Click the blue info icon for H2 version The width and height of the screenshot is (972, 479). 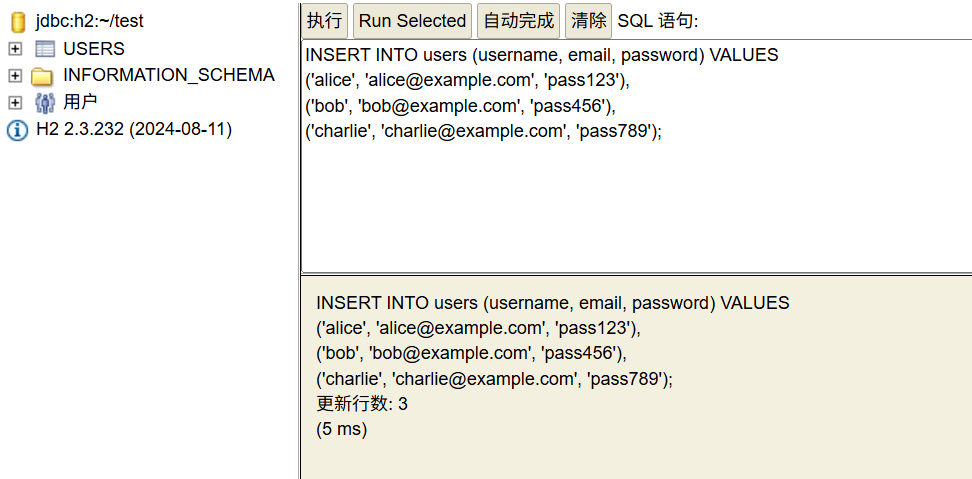click(17, 130)
